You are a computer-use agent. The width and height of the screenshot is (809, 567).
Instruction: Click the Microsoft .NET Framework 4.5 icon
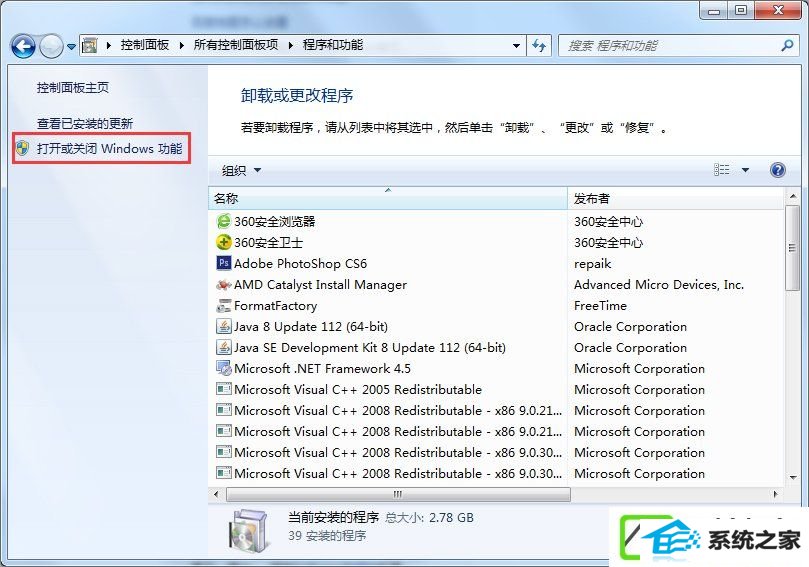pos(223,368)
